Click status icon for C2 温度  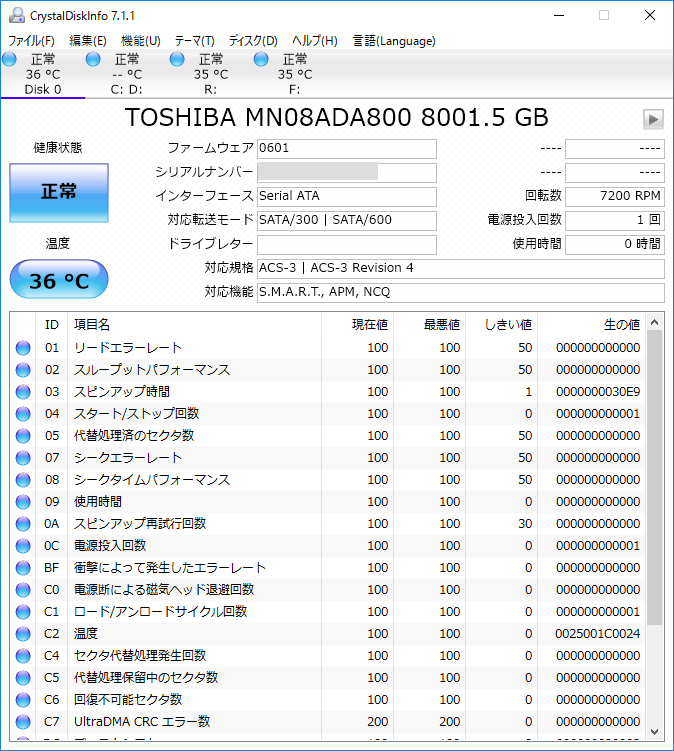[x=23, y=634]
